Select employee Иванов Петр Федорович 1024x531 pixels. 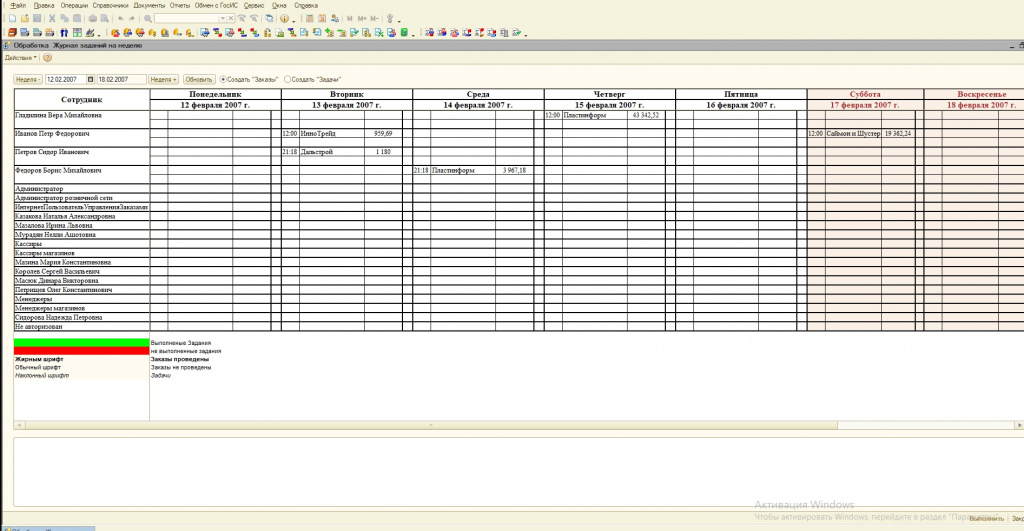pos(82,137)
